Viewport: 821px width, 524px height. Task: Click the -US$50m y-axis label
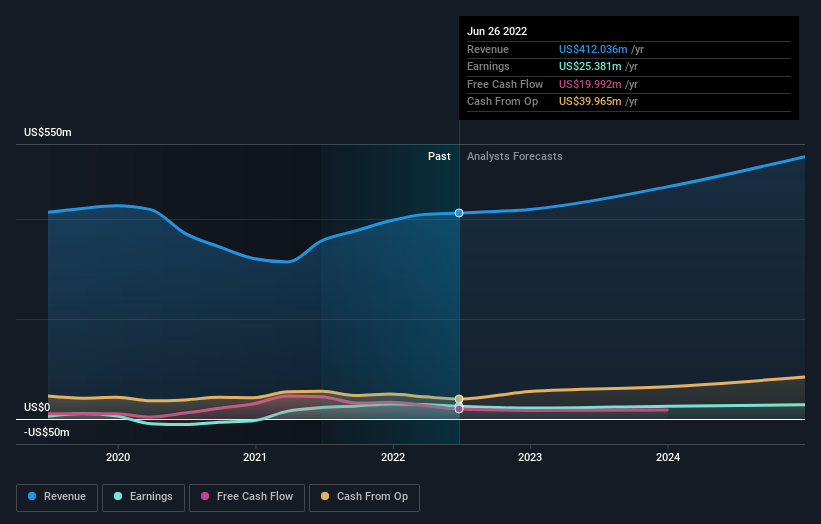pos(47,432)
